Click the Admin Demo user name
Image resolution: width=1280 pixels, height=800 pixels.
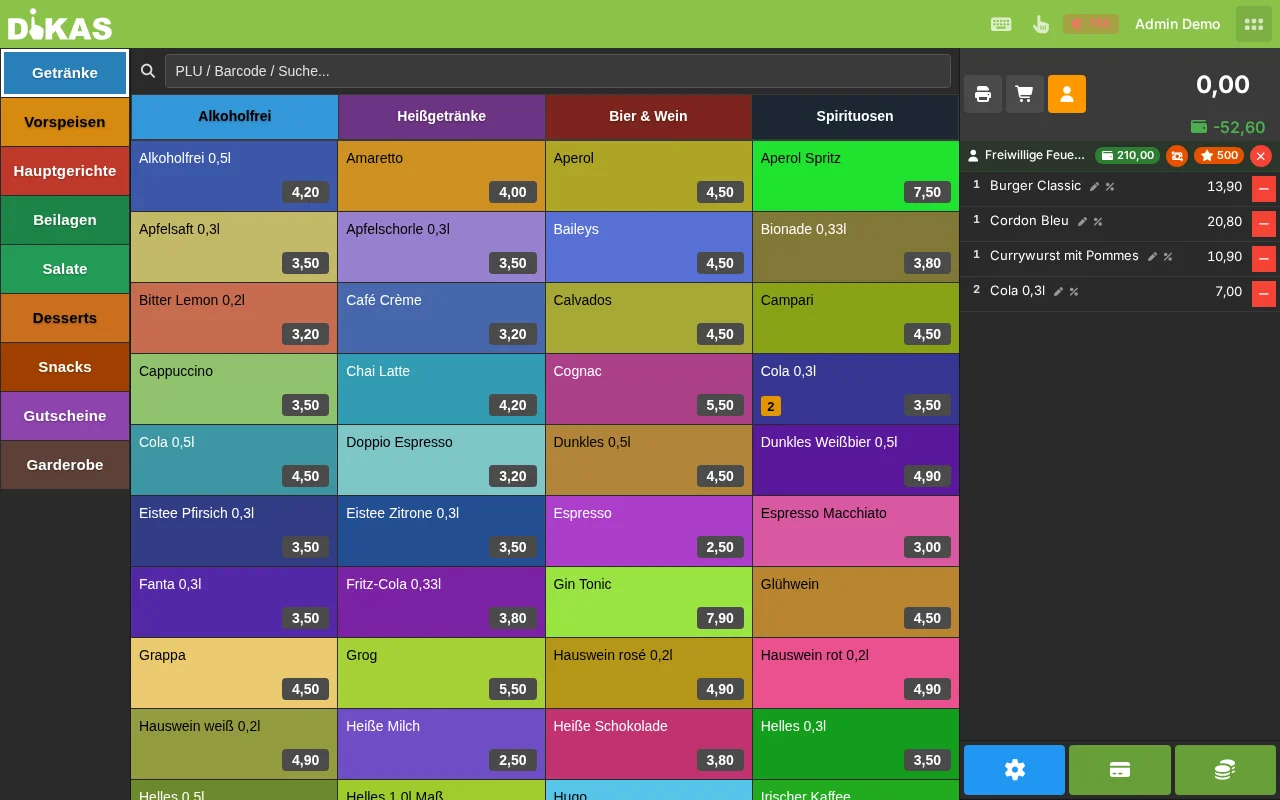coord(1177,24)
